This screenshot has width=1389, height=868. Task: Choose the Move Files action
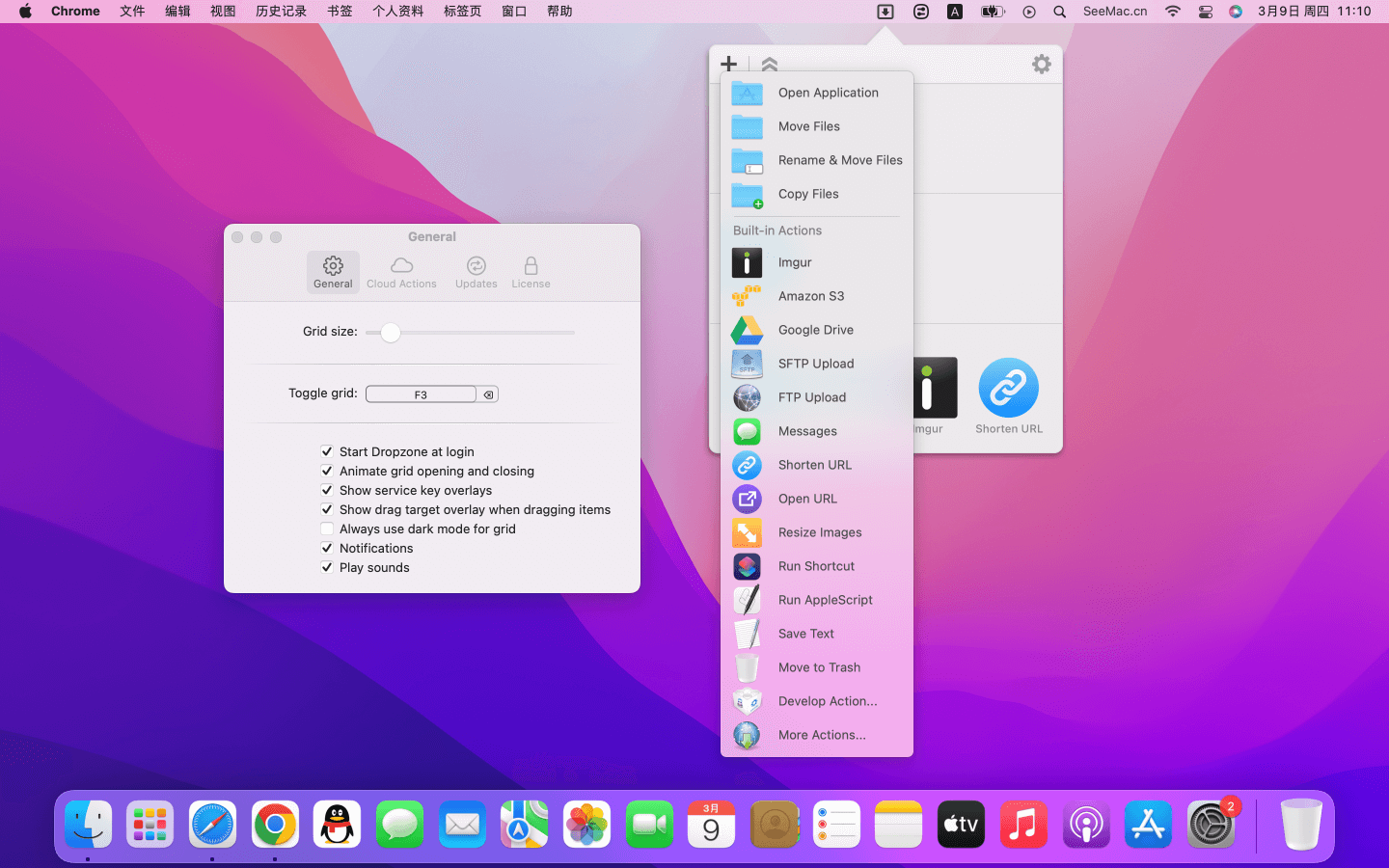[816, 126]
